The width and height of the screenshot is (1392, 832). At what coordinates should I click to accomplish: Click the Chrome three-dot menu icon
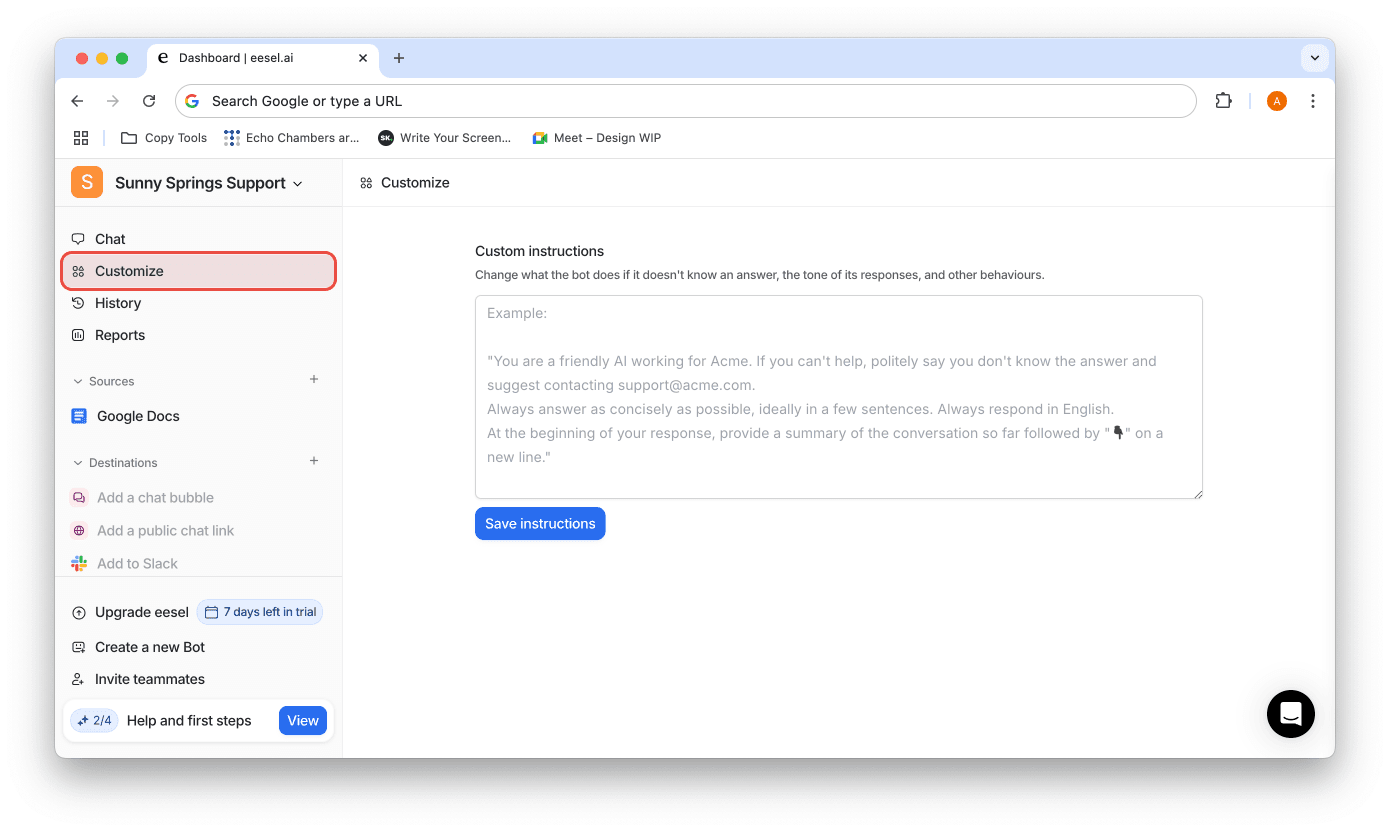(x=1312, y=101)
